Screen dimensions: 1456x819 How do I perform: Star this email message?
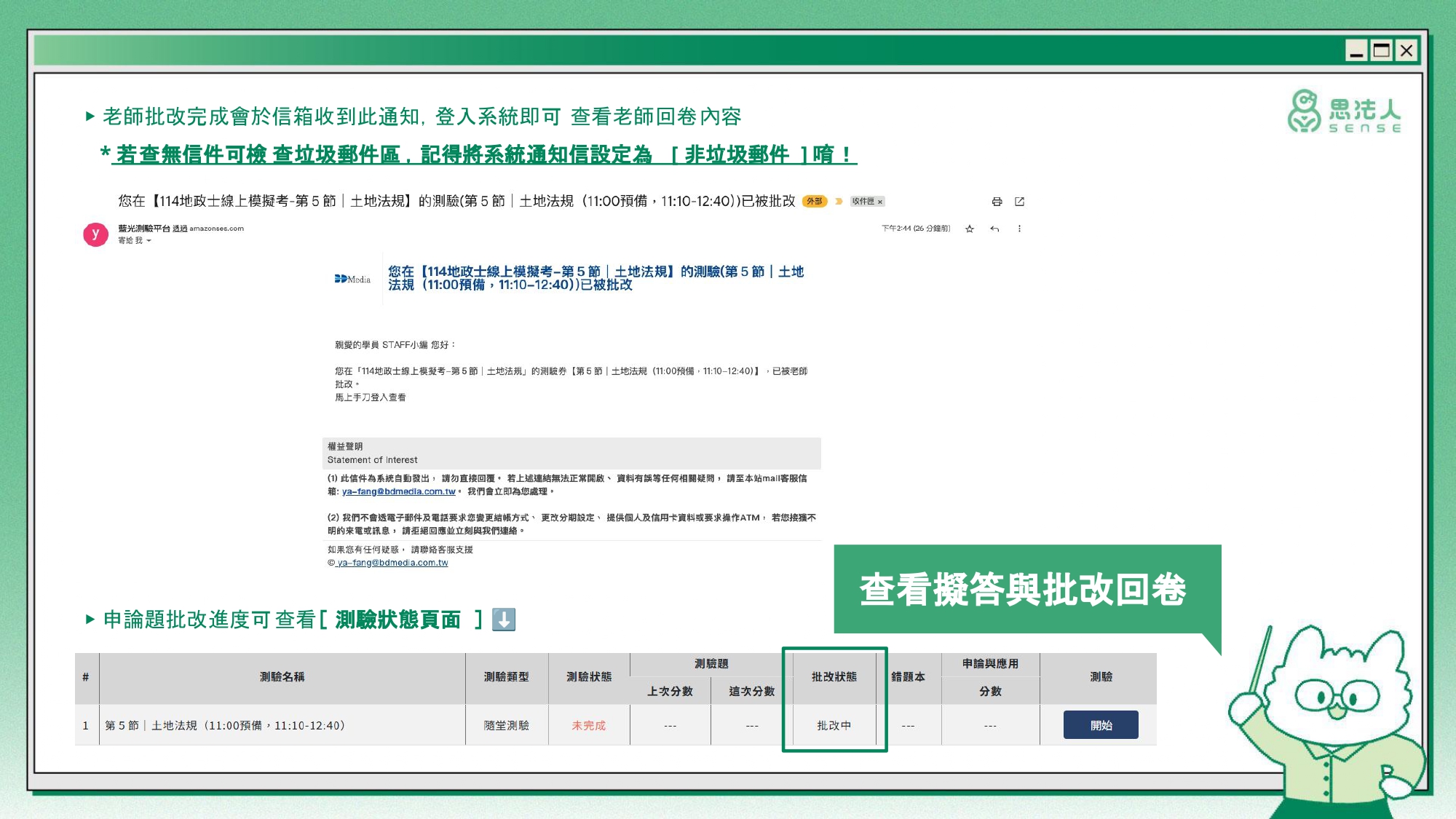pyautogui.click(x=969, y=229)
